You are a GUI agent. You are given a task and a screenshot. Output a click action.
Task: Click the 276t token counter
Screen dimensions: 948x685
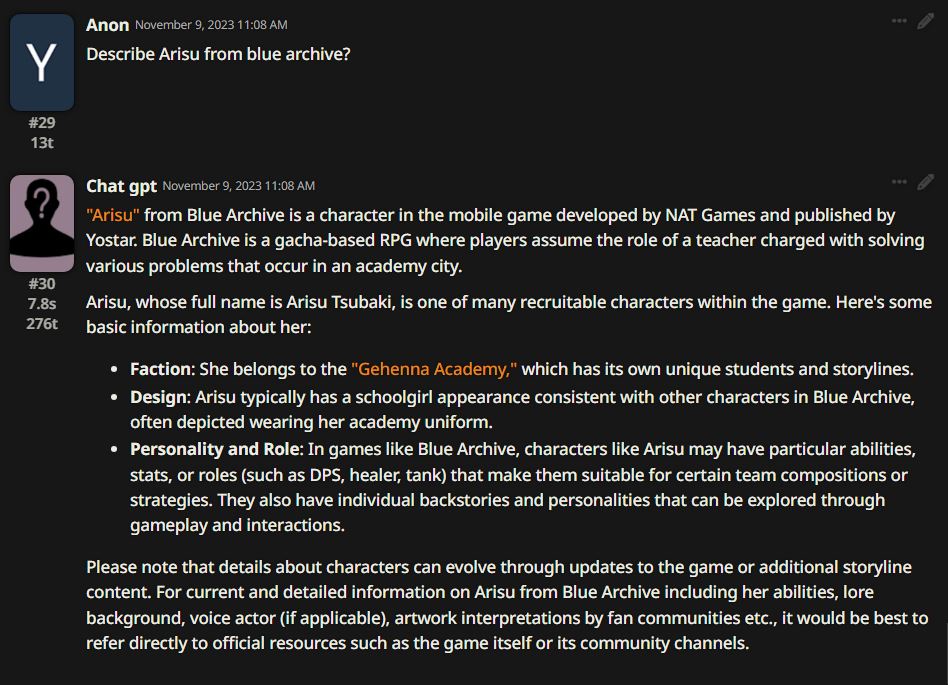42,323
